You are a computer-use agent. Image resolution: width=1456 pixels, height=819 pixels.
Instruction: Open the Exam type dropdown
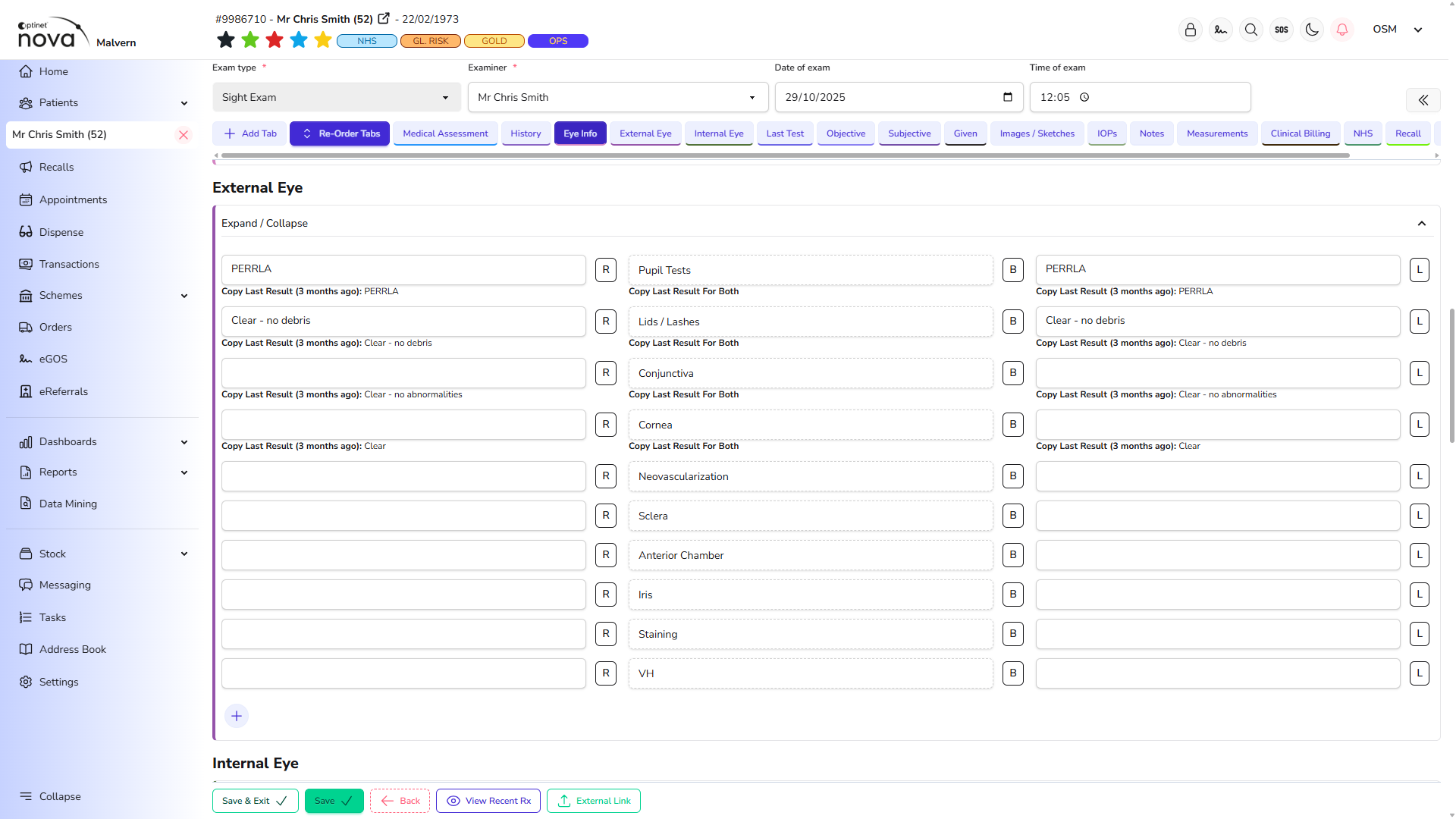(336, 97)
